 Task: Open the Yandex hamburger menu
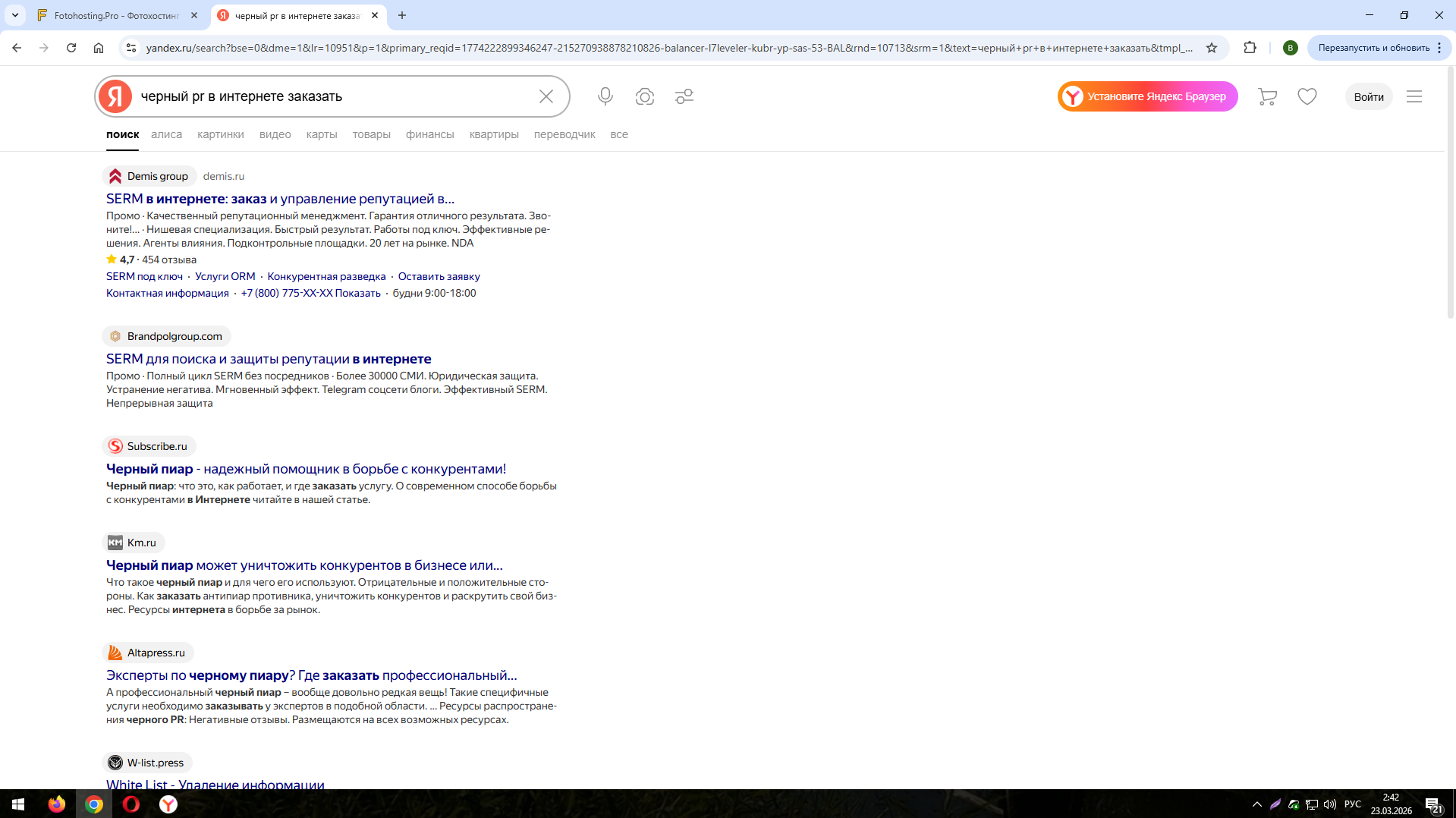(1414, 96)
